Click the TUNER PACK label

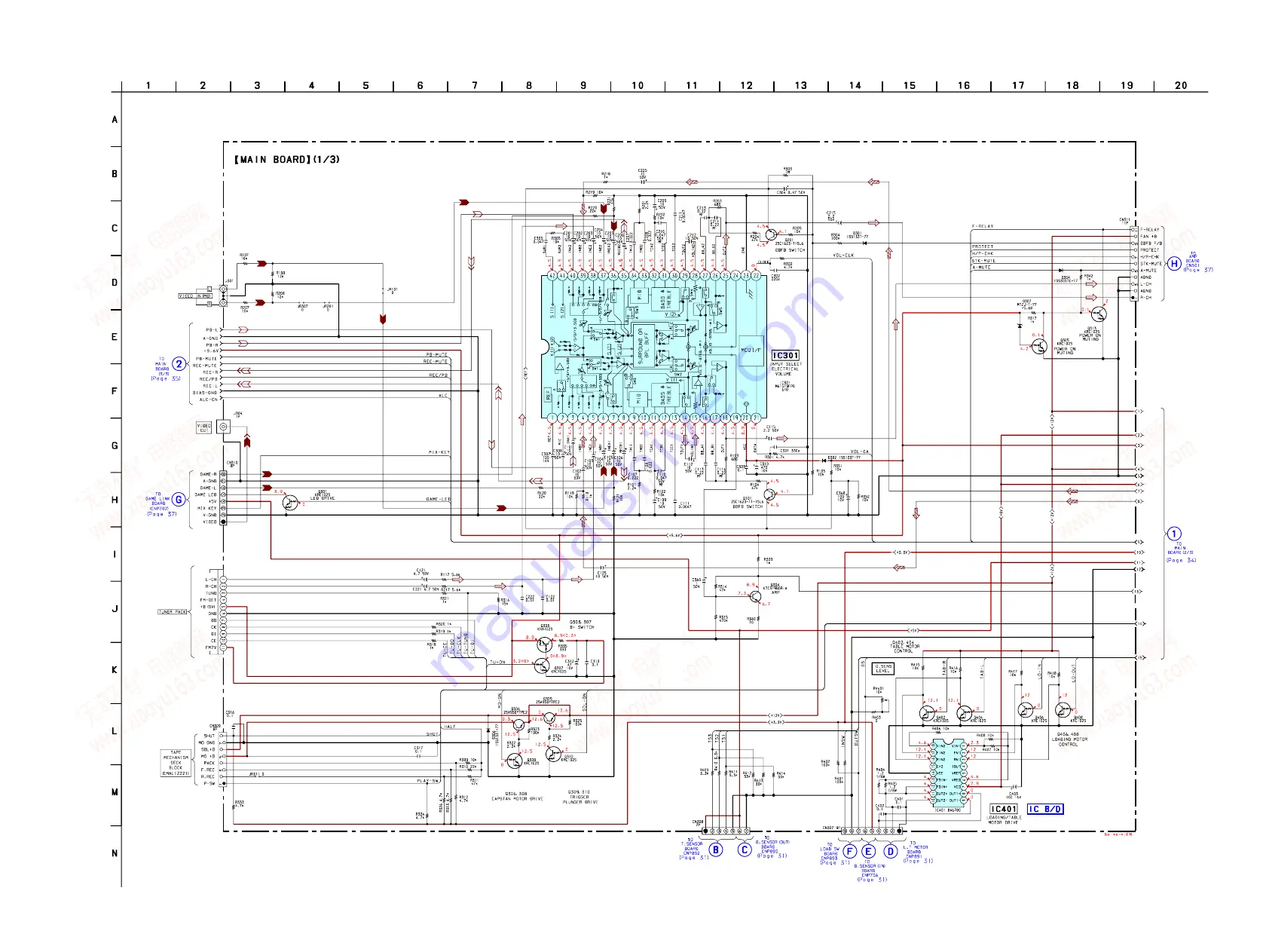173,612
